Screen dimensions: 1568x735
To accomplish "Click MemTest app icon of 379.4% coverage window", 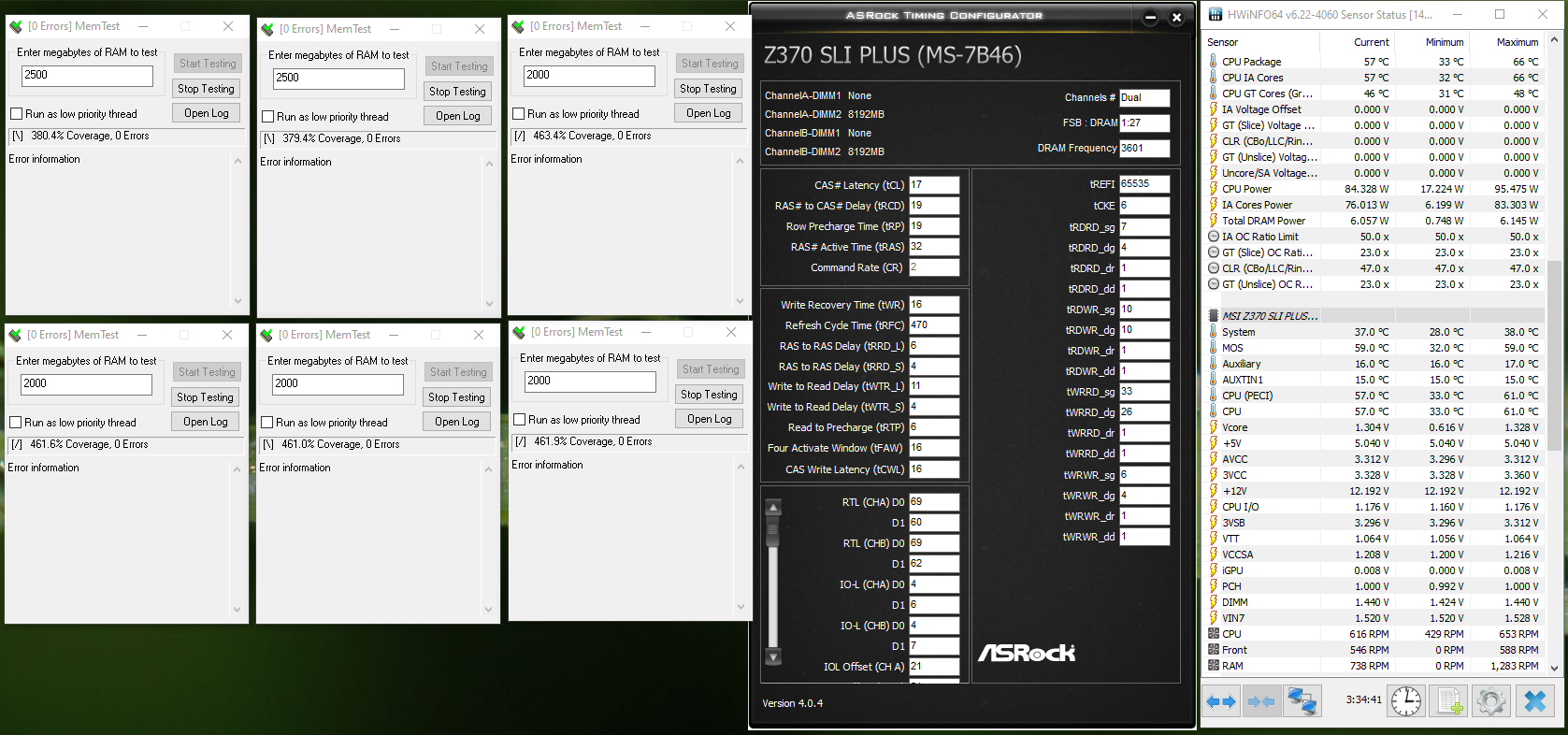I will point(267,29).
